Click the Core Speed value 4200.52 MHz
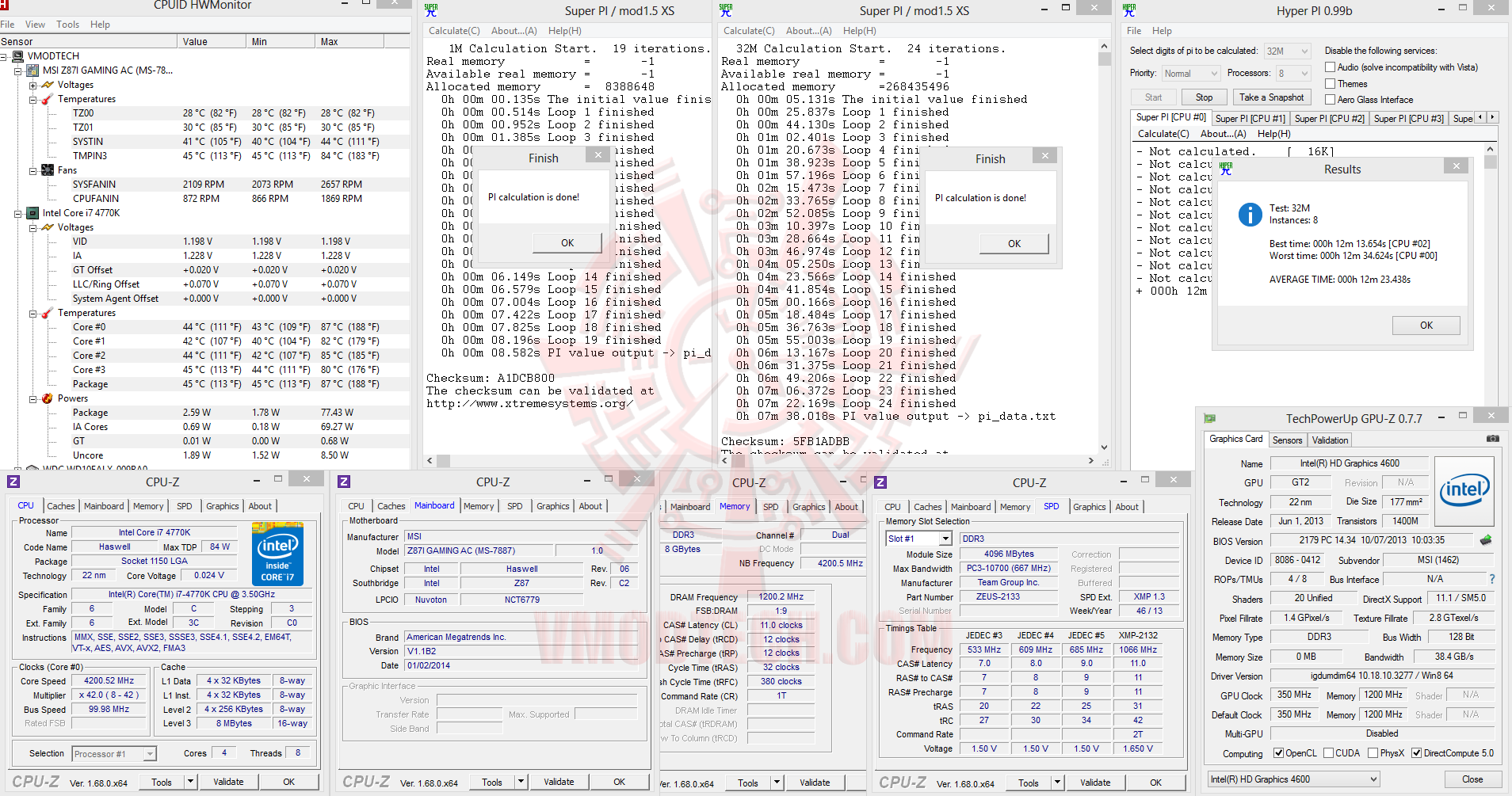 [109, 680]
